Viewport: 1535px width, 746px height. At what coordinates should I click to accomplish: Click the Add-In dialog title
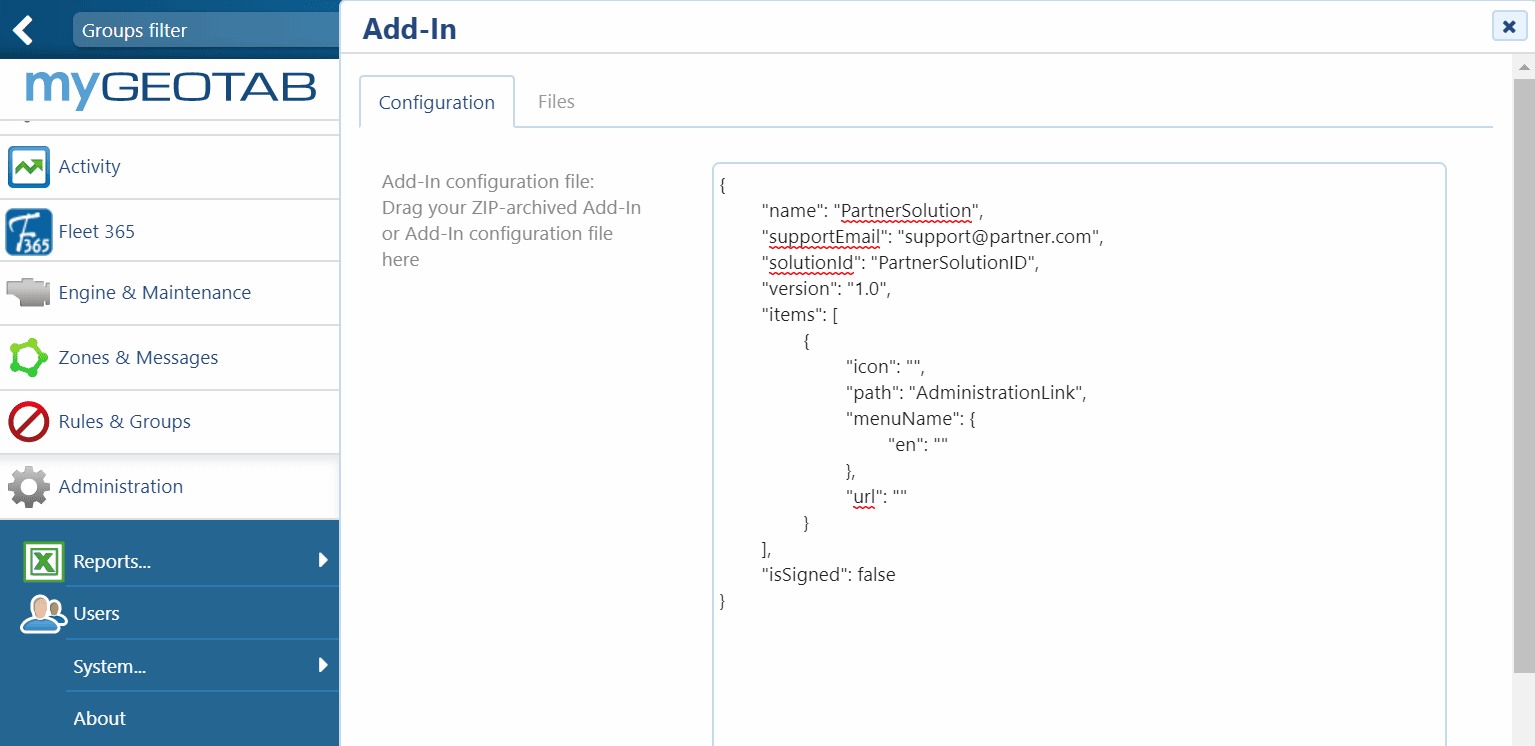click(410, 29)
